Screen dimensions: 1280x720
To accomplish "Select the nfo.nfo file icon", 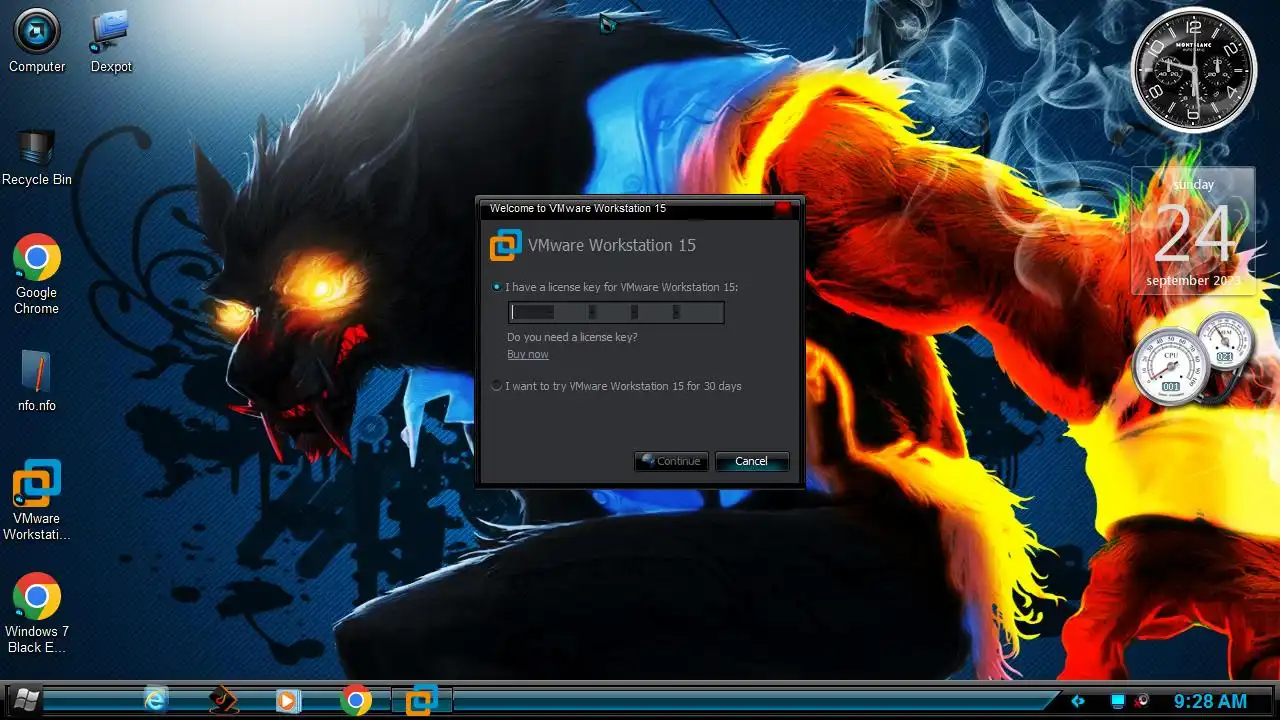I will [37, 381].
